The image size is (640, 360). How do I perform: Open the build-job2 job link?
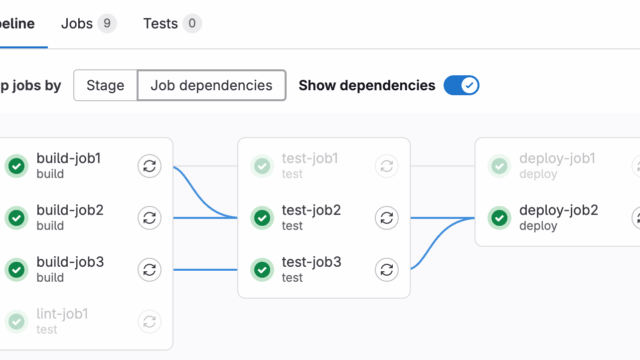point(70,210)
